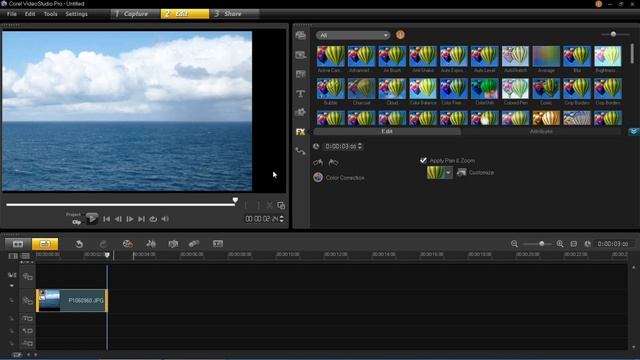Select the P1060960.JPG clip on timeline

pyautogui.click(x=72, y=300)
